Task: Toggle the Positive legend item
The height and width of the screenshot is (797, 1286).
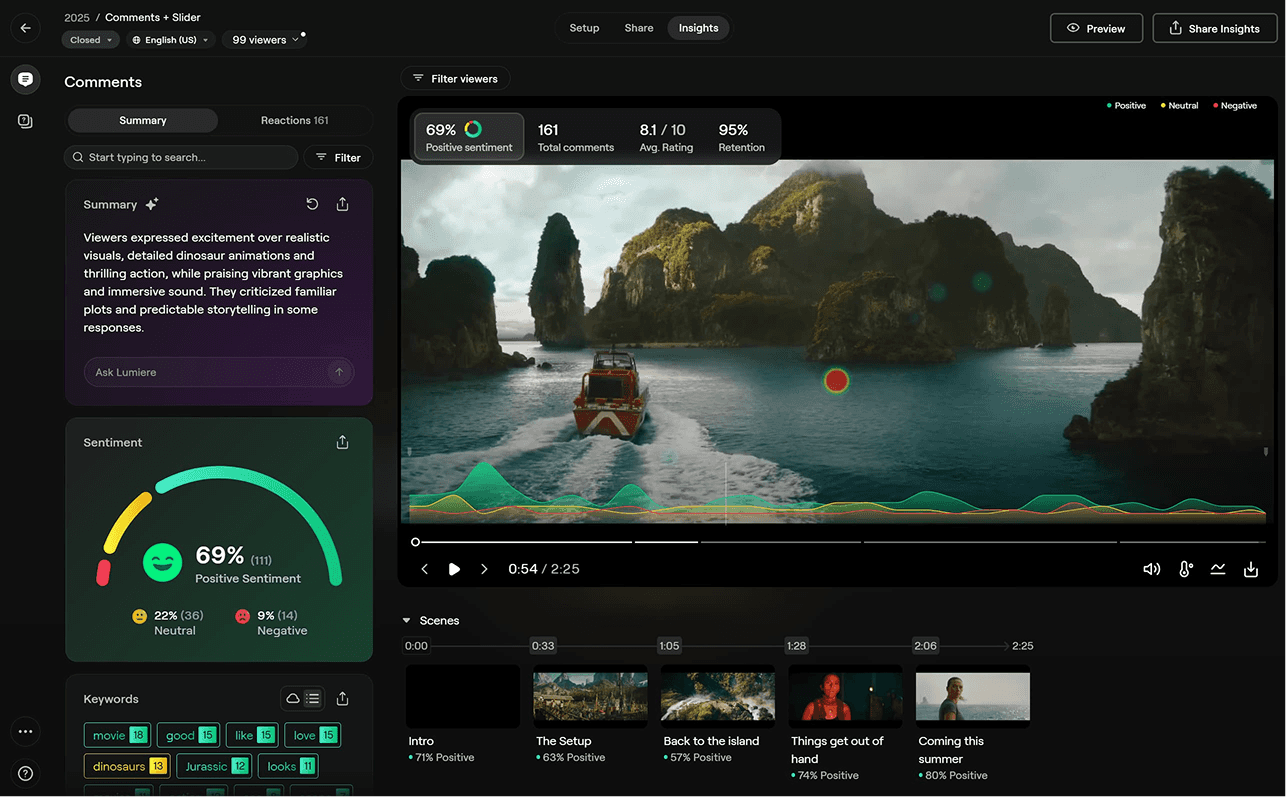Action: click(1127, 105)
